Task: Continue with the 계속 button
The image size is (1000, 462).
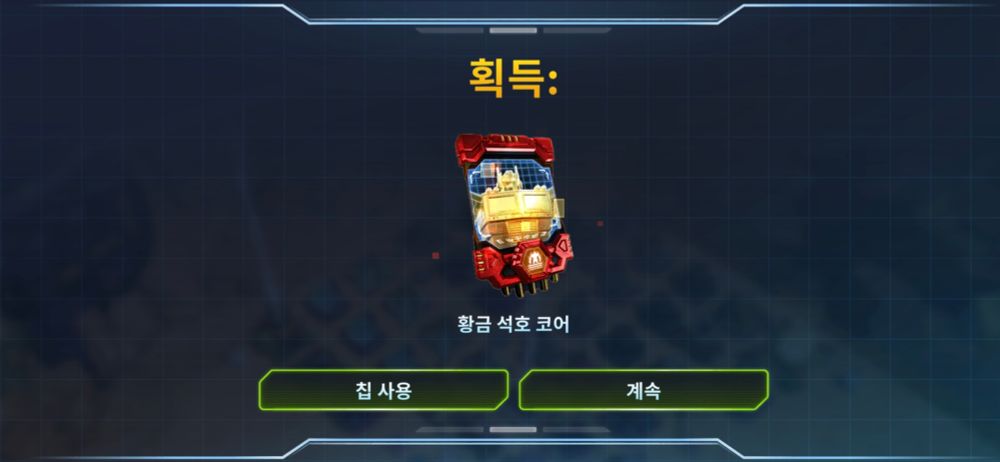Action: click(643, 390)
